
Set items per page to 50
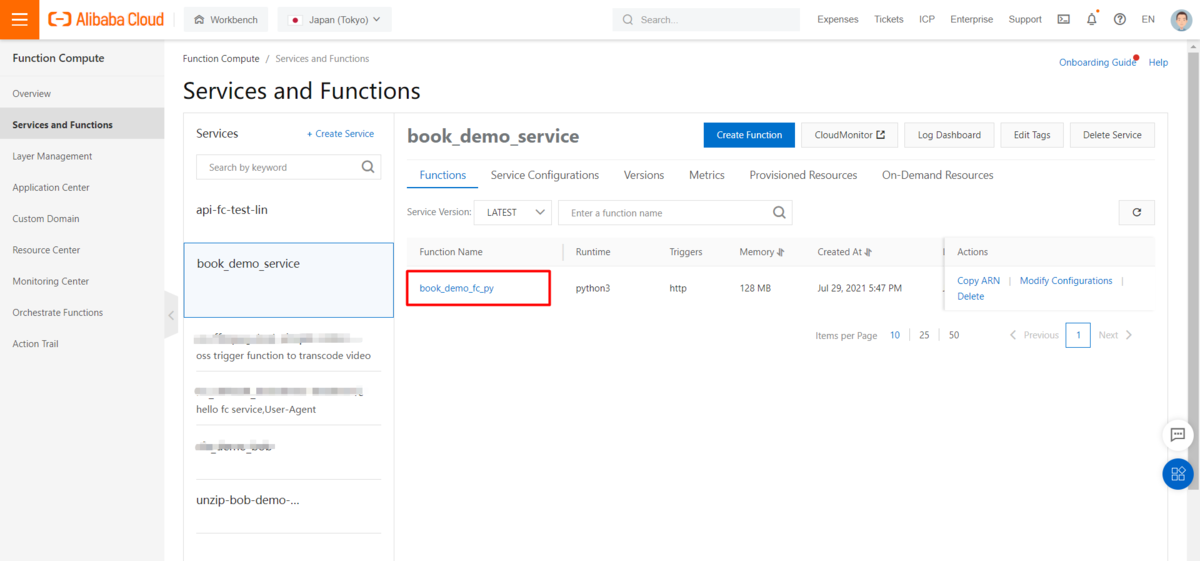(x=954, y=335)
